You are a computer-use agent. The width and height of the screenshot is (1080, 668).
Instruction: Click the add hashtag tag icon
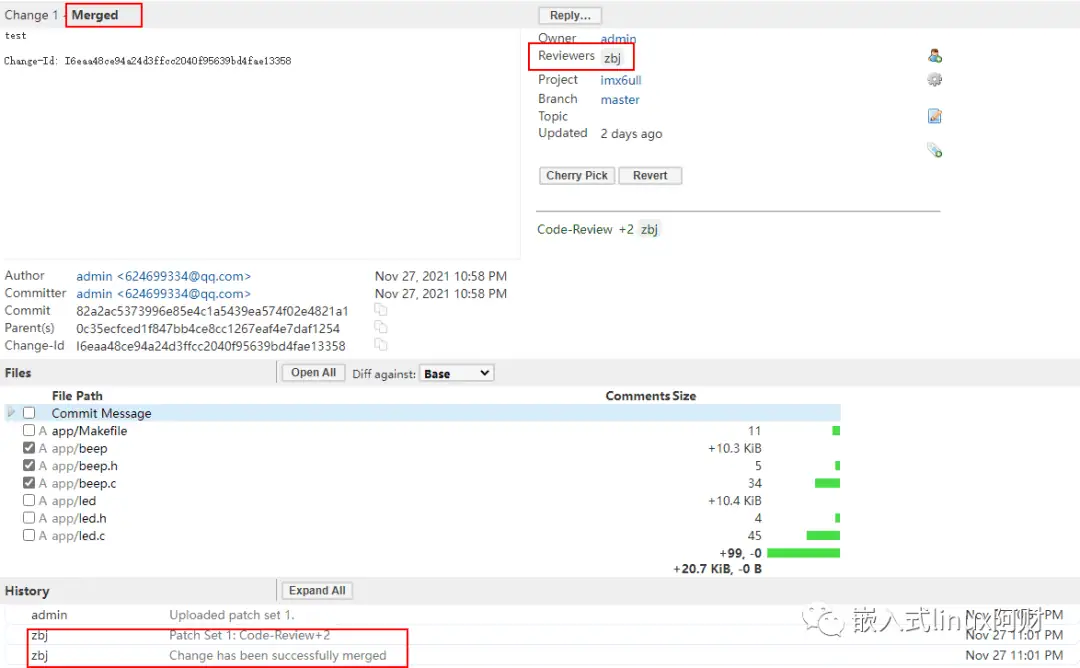point(935,150)
